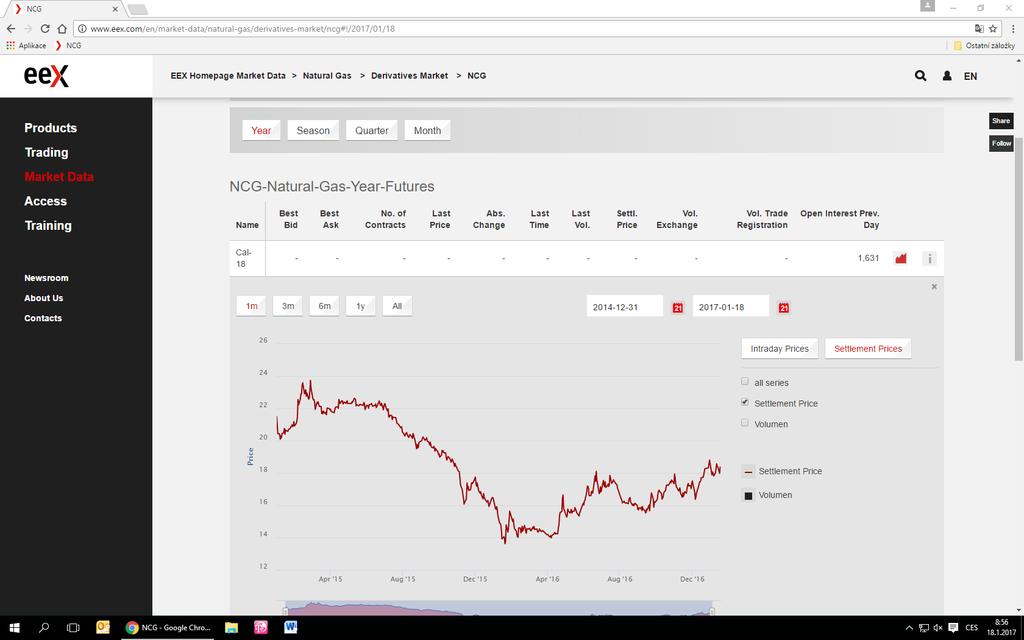1024x640 pixels.
Task: Click the translate page icon
Action: [x=978, y=29]
